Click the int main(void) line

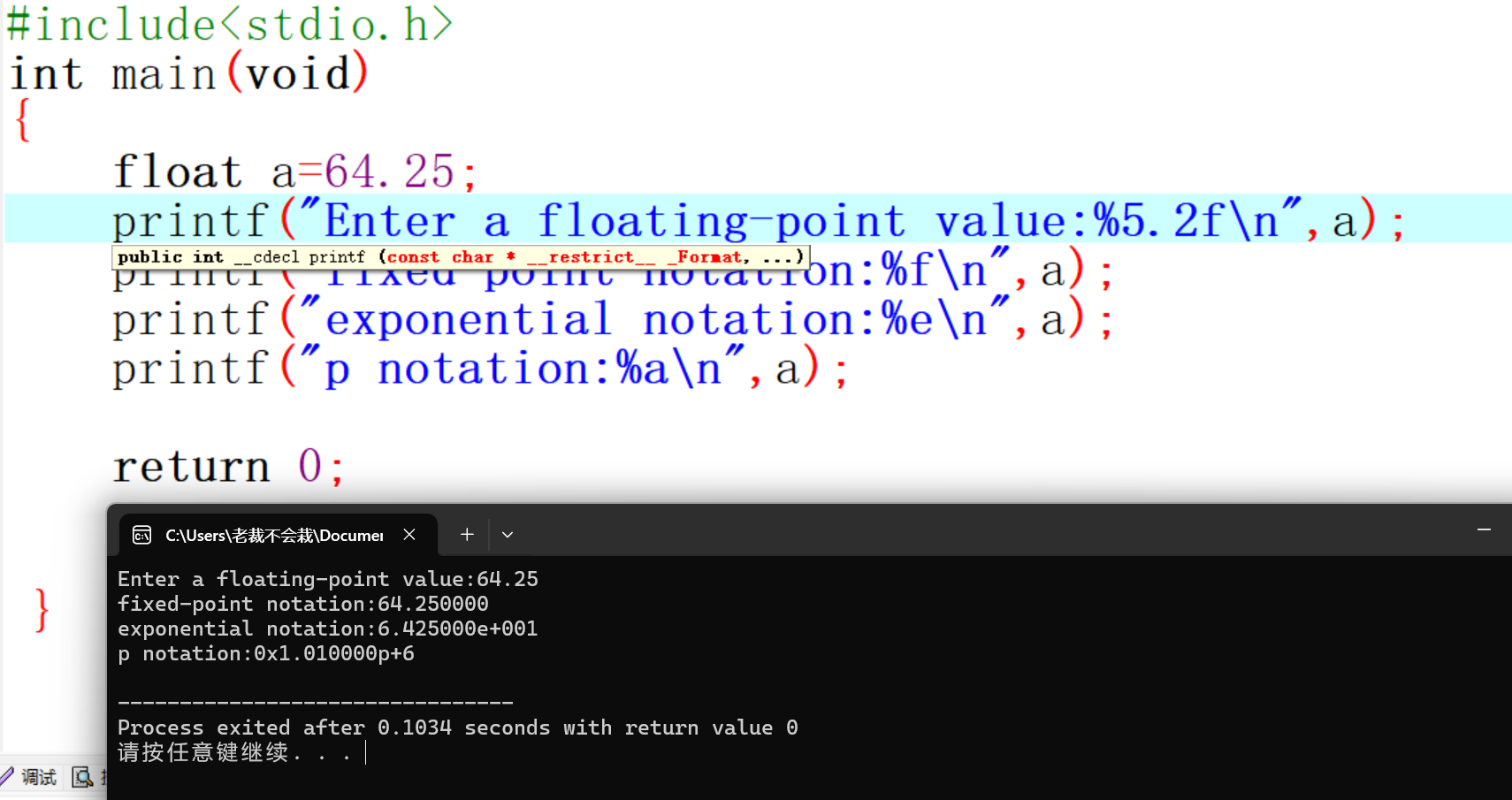(x=188, y=72)
